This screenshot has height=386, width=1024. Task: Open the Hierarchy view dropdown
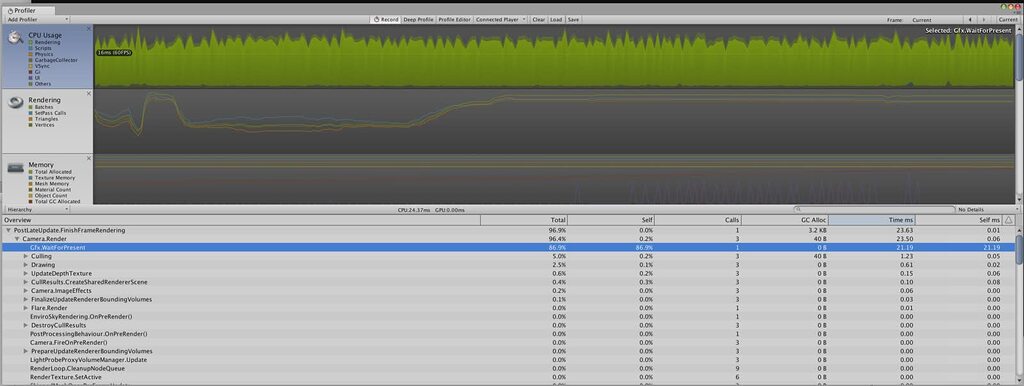click(36, 210)
